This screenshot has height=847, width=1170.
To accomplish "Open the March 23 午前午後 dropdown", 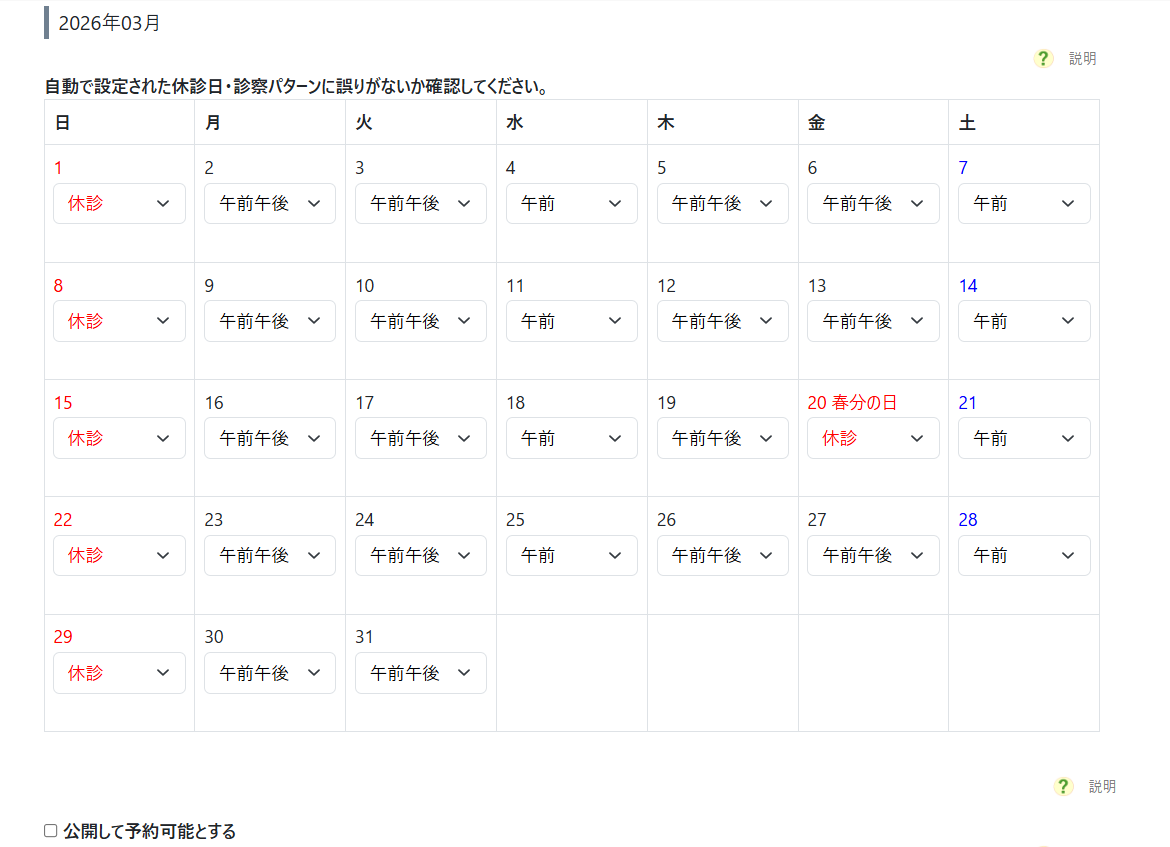I will (x=269, y=555).
